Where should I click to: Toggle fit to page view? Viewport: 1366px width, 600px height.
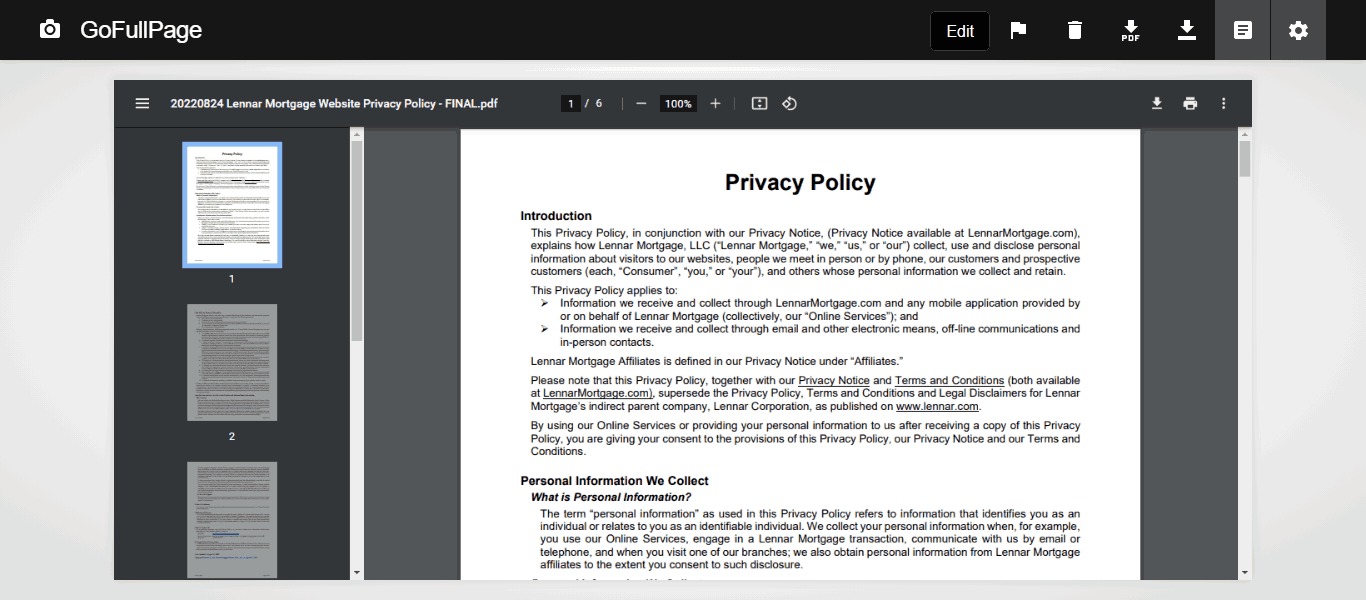coord(759,103)
